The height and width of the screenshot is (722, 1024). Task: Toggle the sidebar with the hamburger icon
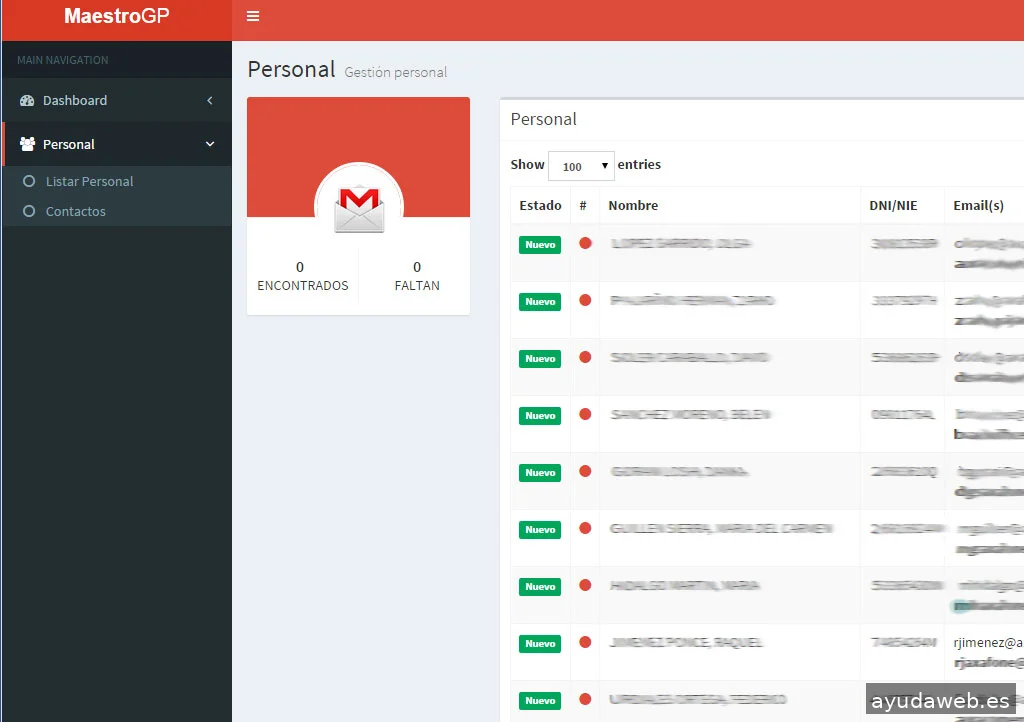253,16
